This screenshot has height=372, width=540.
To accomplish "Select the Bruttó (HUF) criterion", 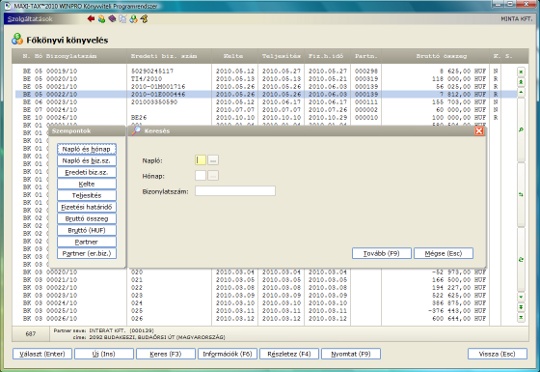I will point(86,230).
